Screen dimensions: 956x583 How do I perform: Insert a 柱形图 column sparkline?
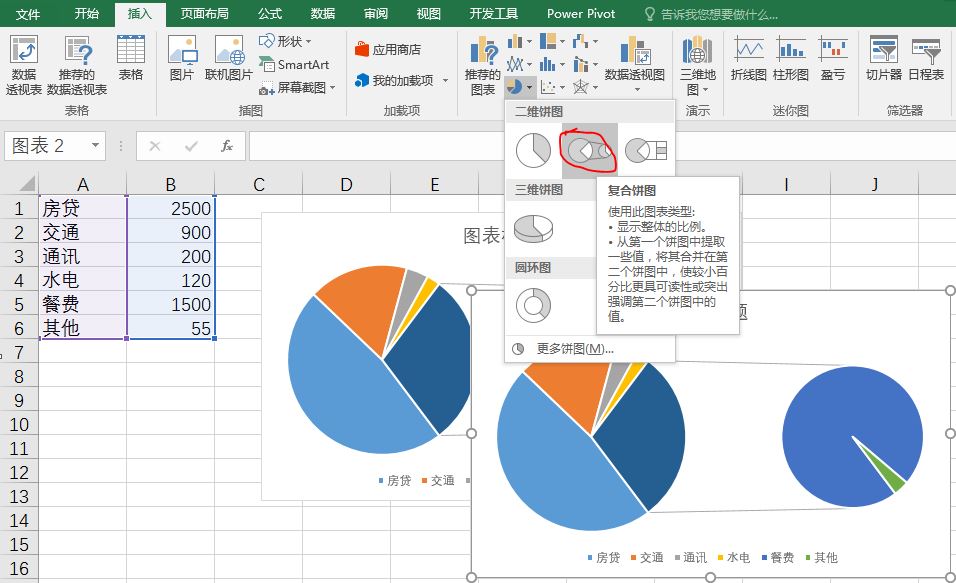pyautogui.click(x=791, y=58)
